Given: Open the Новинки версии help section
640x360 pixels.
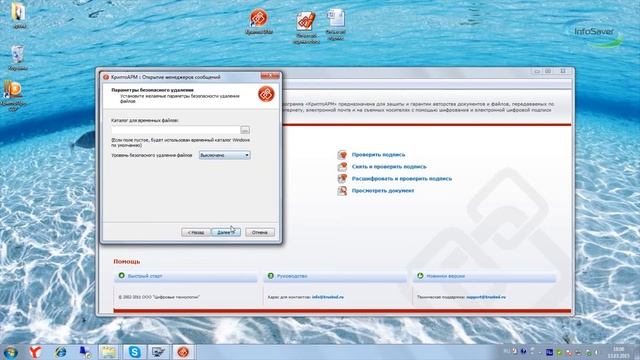Looking at the screenshot, I should 446,276.
